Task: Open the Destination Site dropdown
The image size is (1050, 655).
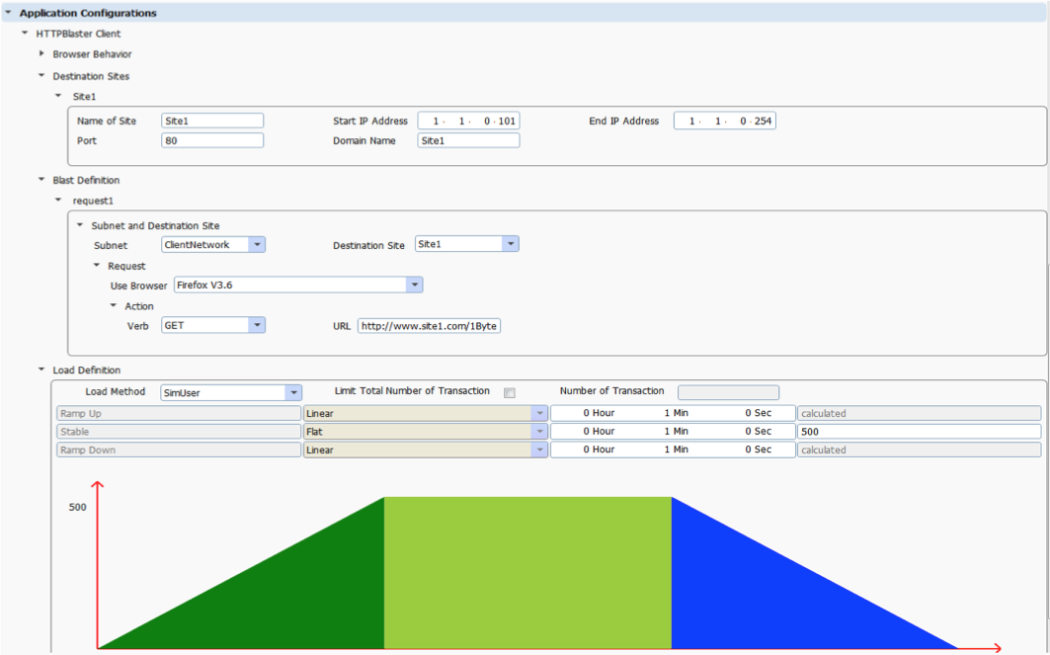Action: pyautogui.click(x=511, y=243)
